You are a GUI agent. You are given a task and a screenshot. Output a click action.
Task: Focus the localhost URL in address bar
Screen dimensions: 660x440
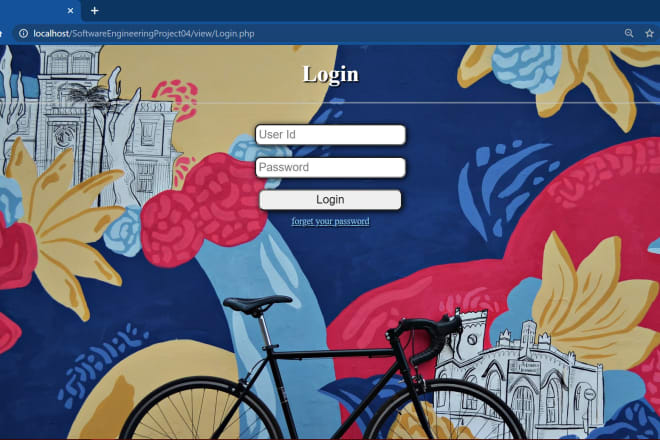(144, 34)
